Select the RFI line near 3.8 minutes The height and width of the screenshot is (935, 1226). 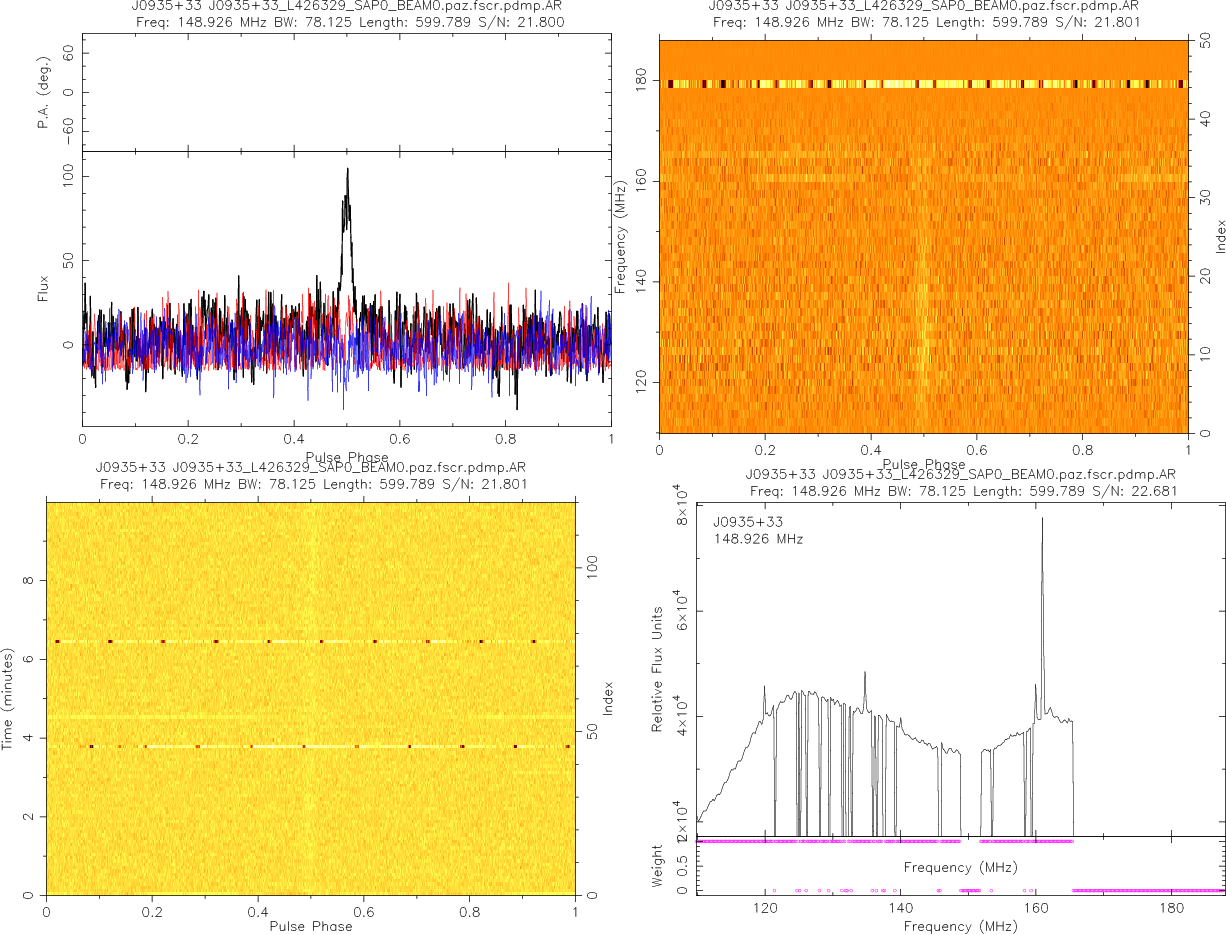[x=310, y=746]
